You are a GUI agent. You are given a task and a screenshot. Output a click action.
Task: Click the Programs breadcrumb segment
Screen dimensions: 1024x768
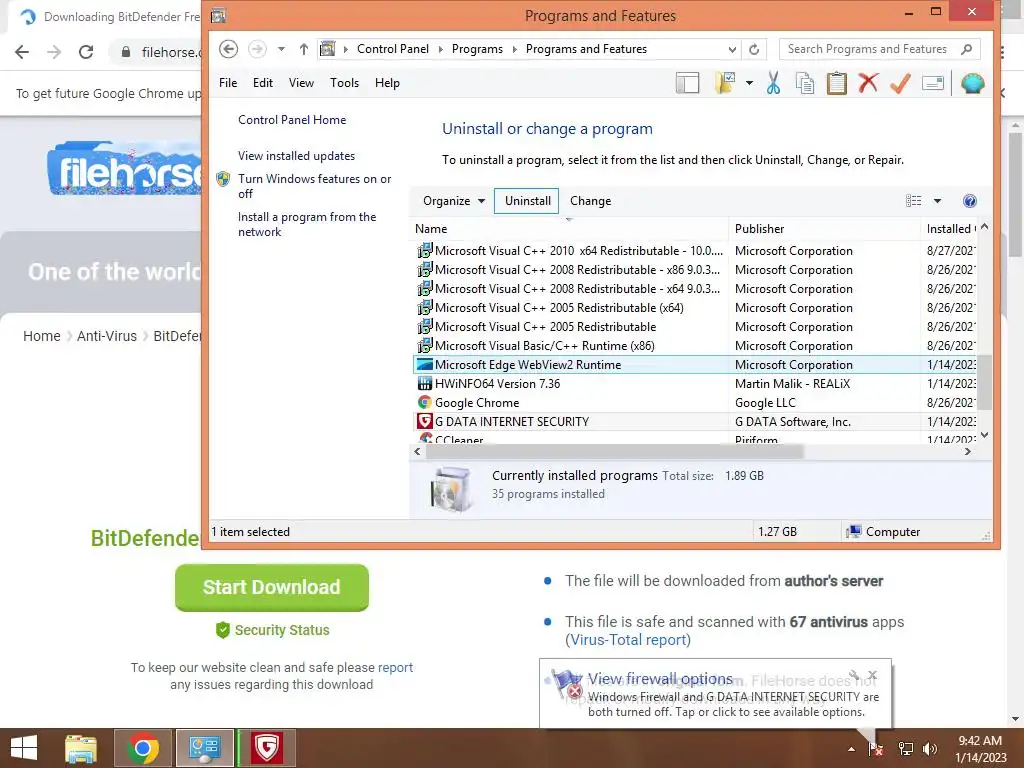[477, 49]
